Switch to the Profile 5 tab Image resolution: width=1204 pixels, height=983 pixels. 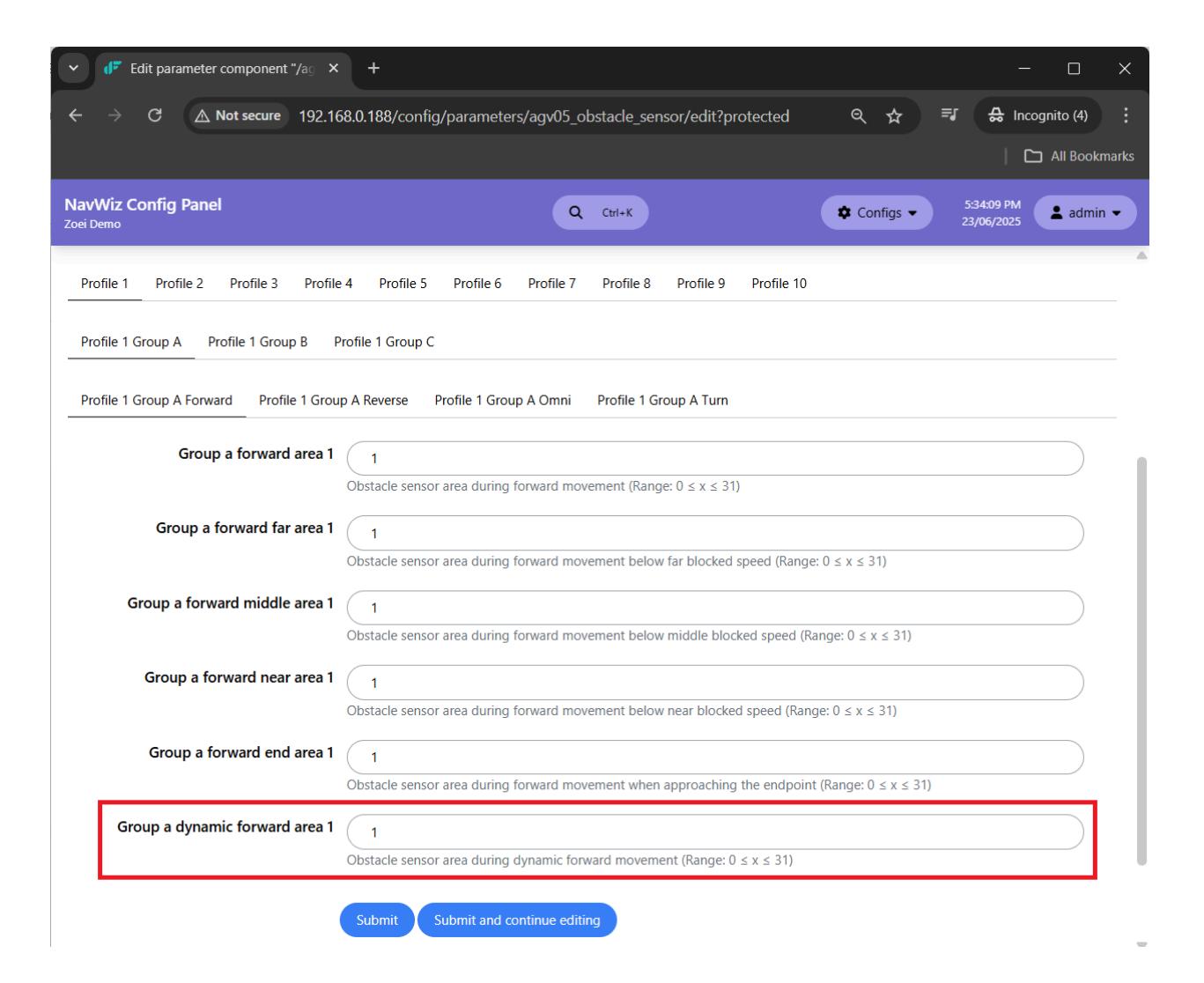pos(403,284)
